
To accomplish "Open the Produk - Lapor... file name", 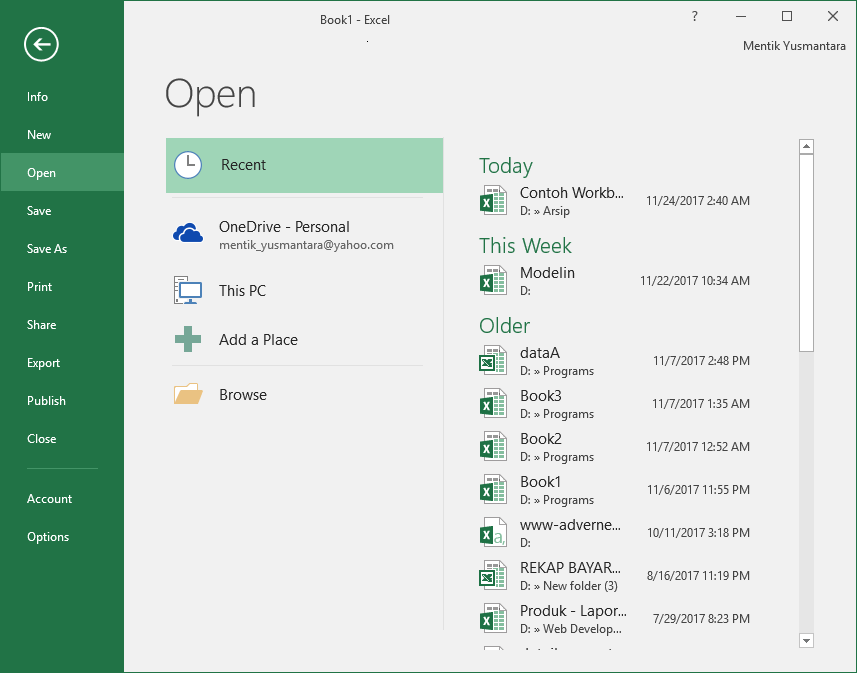I will click(x=573, y=611).
